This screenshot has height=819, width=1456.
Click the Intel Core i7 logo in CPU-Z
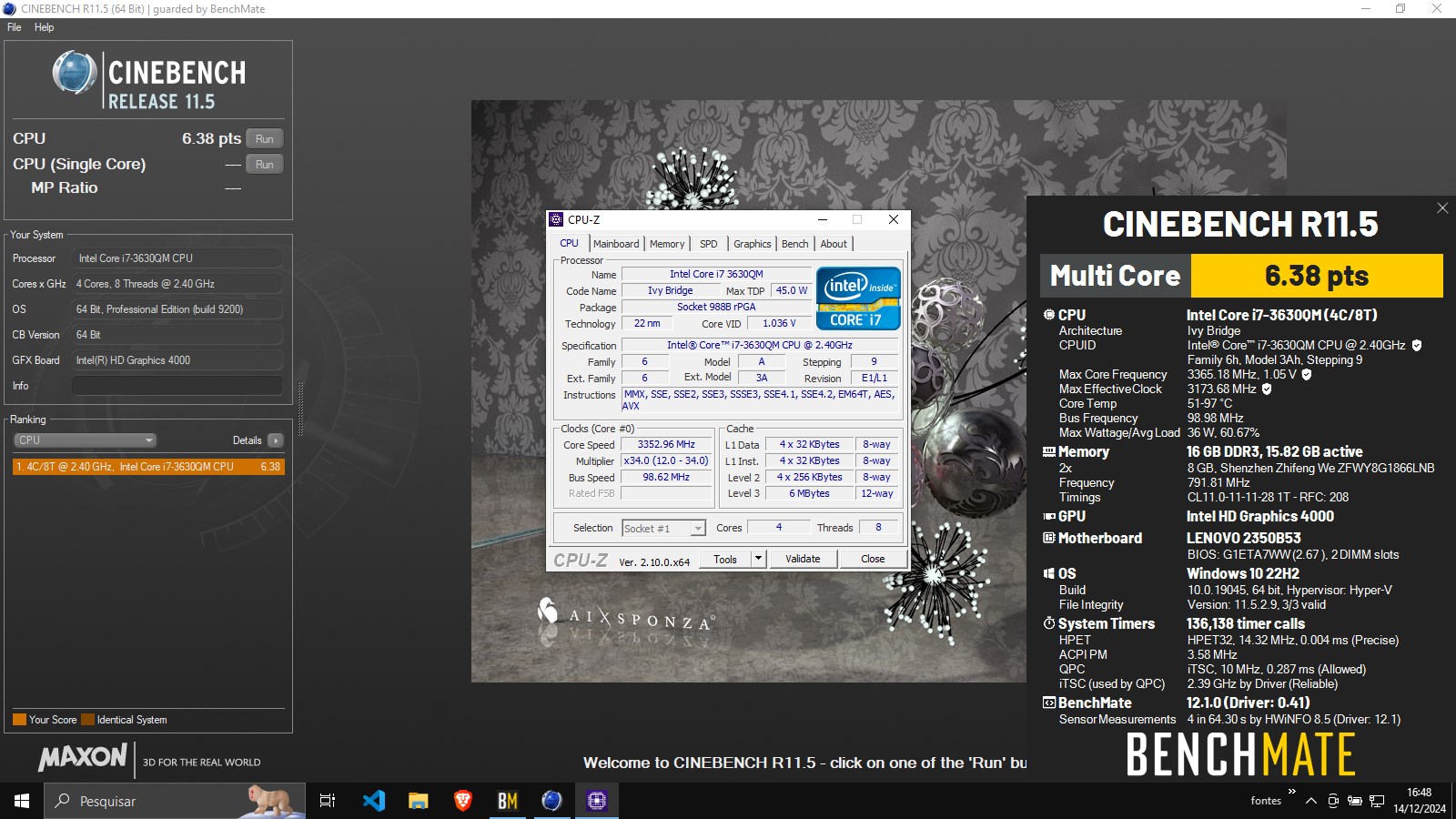coord(858,298)
